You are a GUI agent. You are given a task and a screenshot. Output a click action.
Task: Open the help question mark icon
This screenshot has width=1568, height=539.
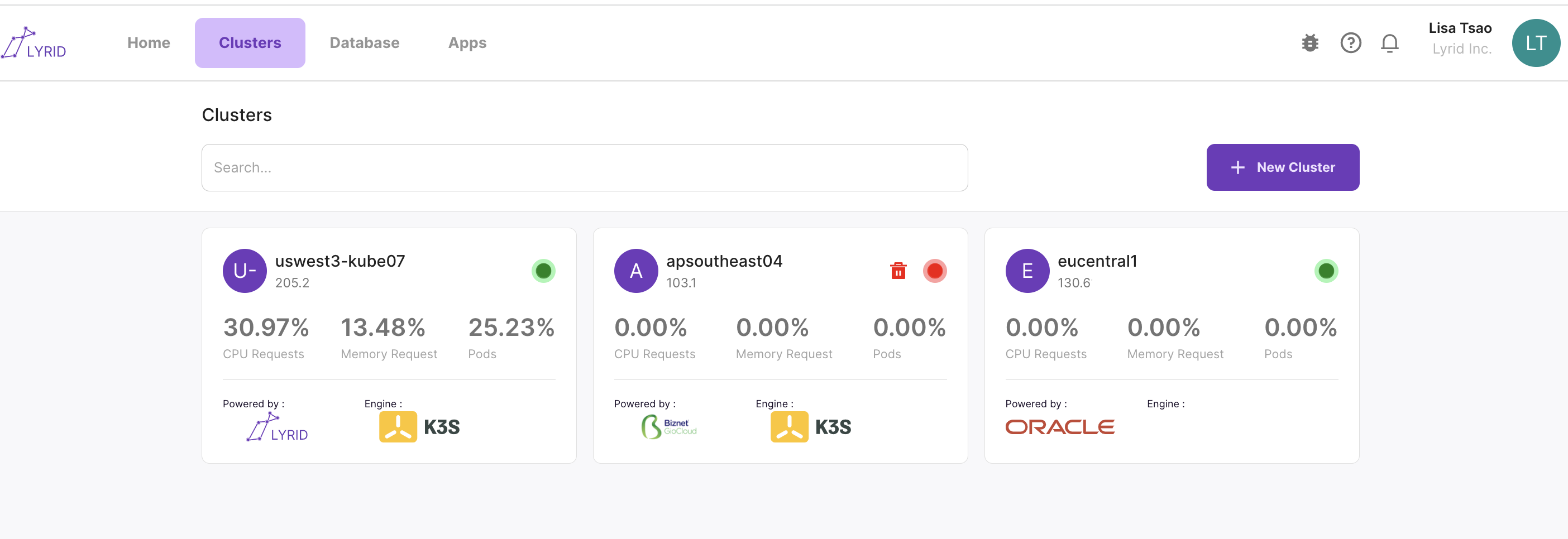point(1350,43)
